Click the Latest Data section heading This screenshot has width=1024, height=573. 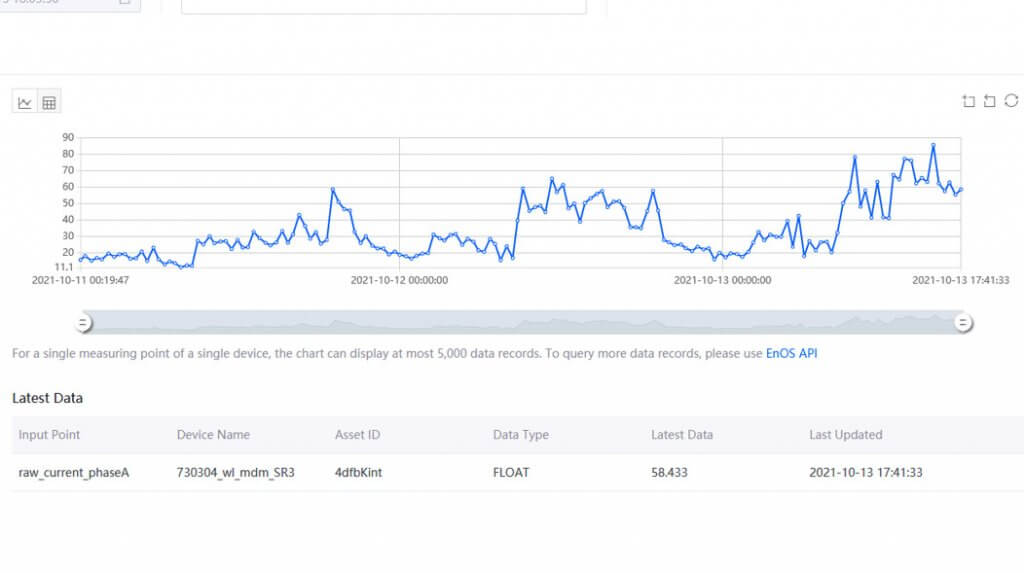click(47, 398)
